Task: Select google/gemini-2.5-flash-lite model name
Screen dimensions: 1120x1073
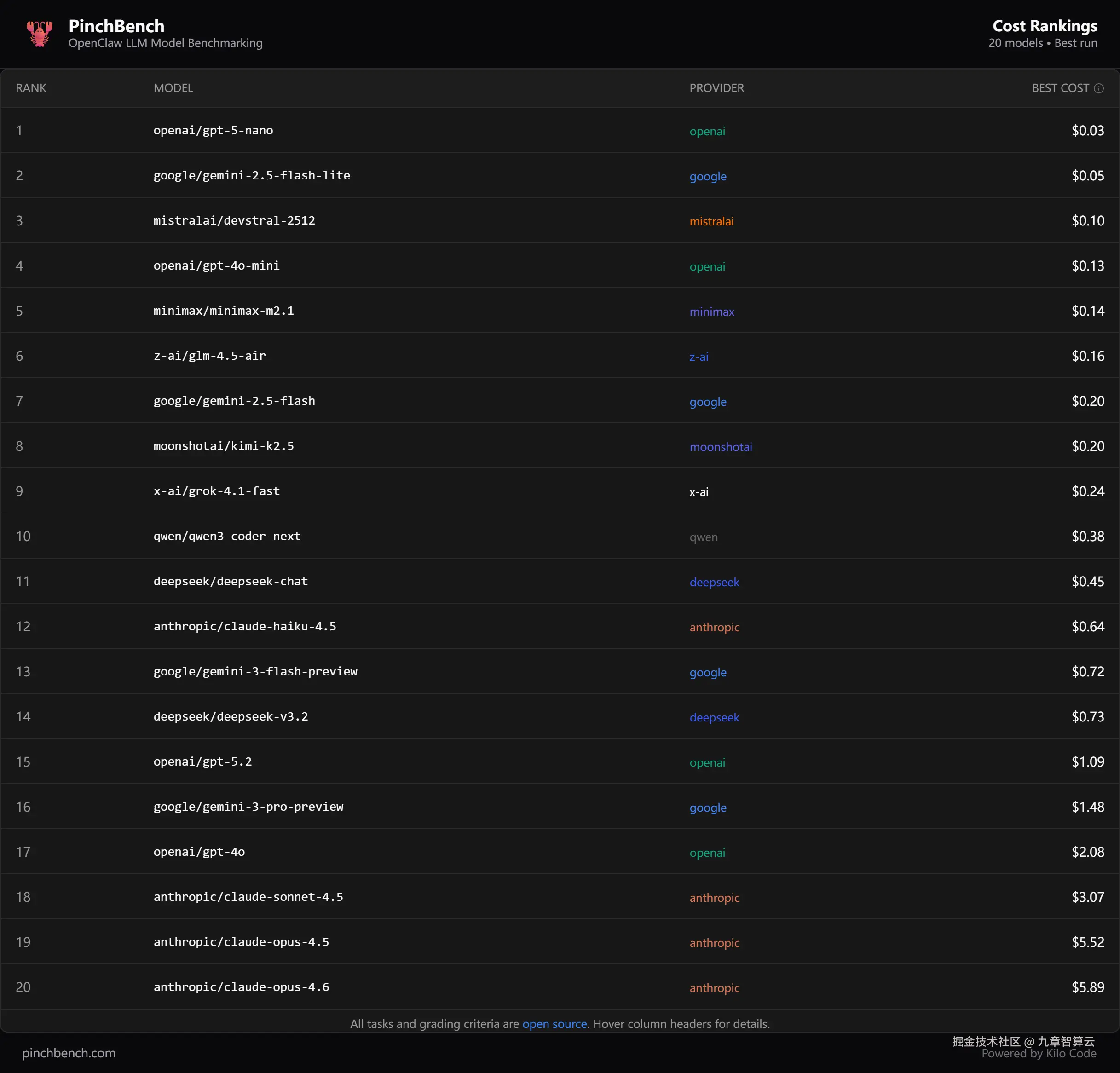Action: click(x=251, y=175)
